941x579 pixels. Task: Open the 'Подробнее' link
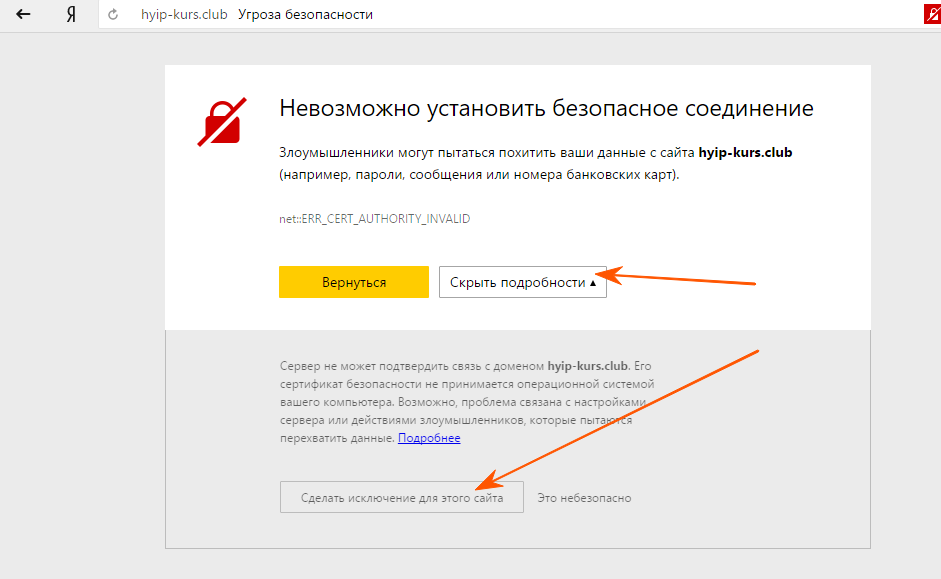tap(429, 438)
